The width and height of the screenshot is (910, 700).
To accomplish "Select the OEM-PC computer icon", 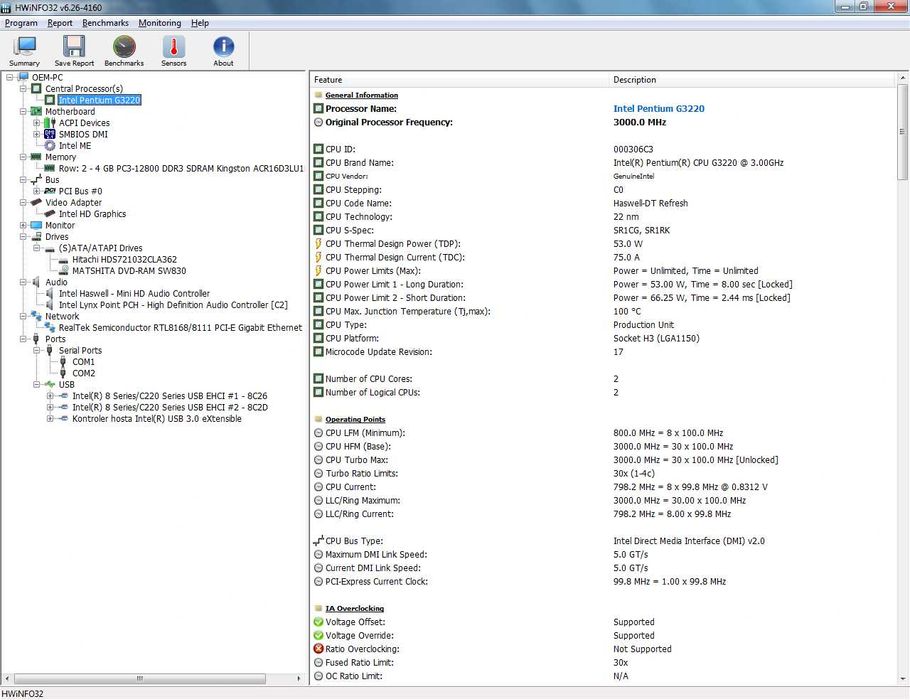I will pos(23,77).
